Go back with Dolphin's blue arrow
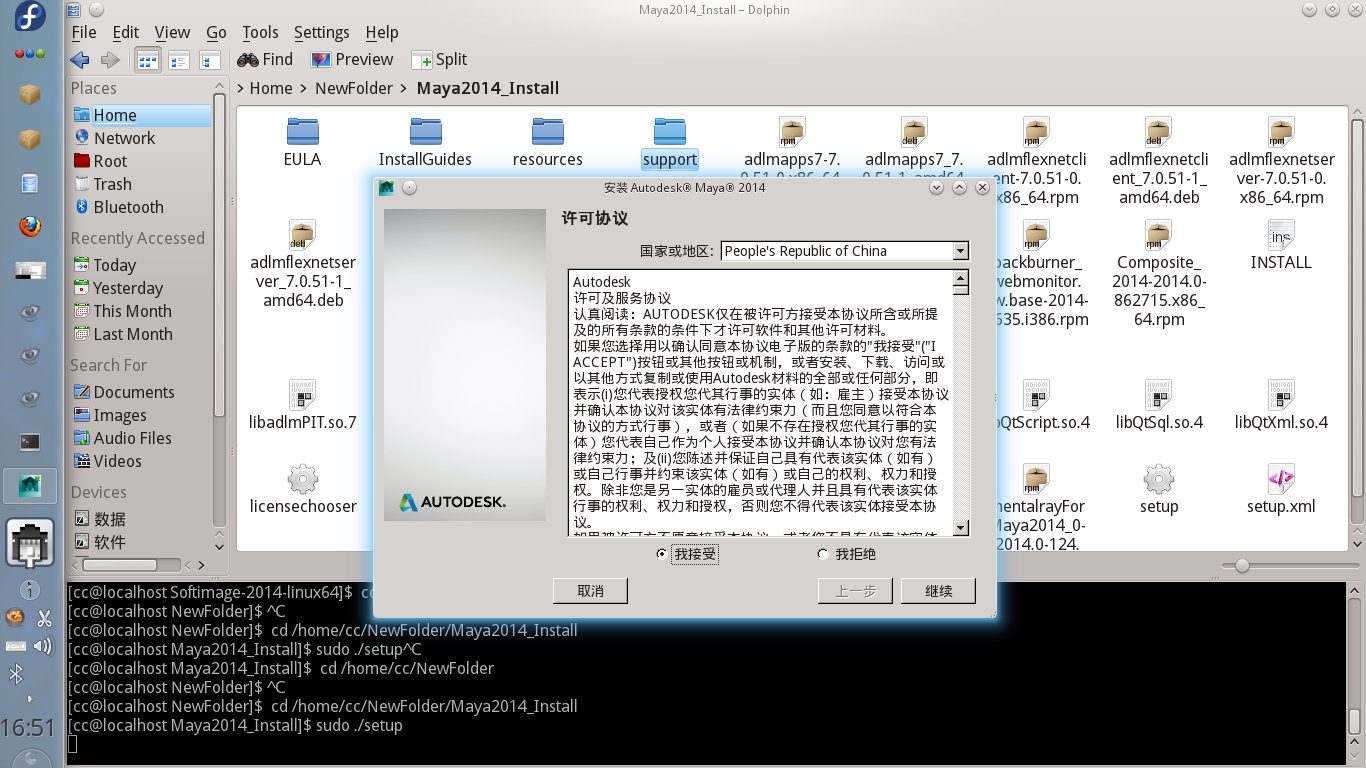Image resolution: width=1366 pixels, height=768 pixels. click(81, 60)
